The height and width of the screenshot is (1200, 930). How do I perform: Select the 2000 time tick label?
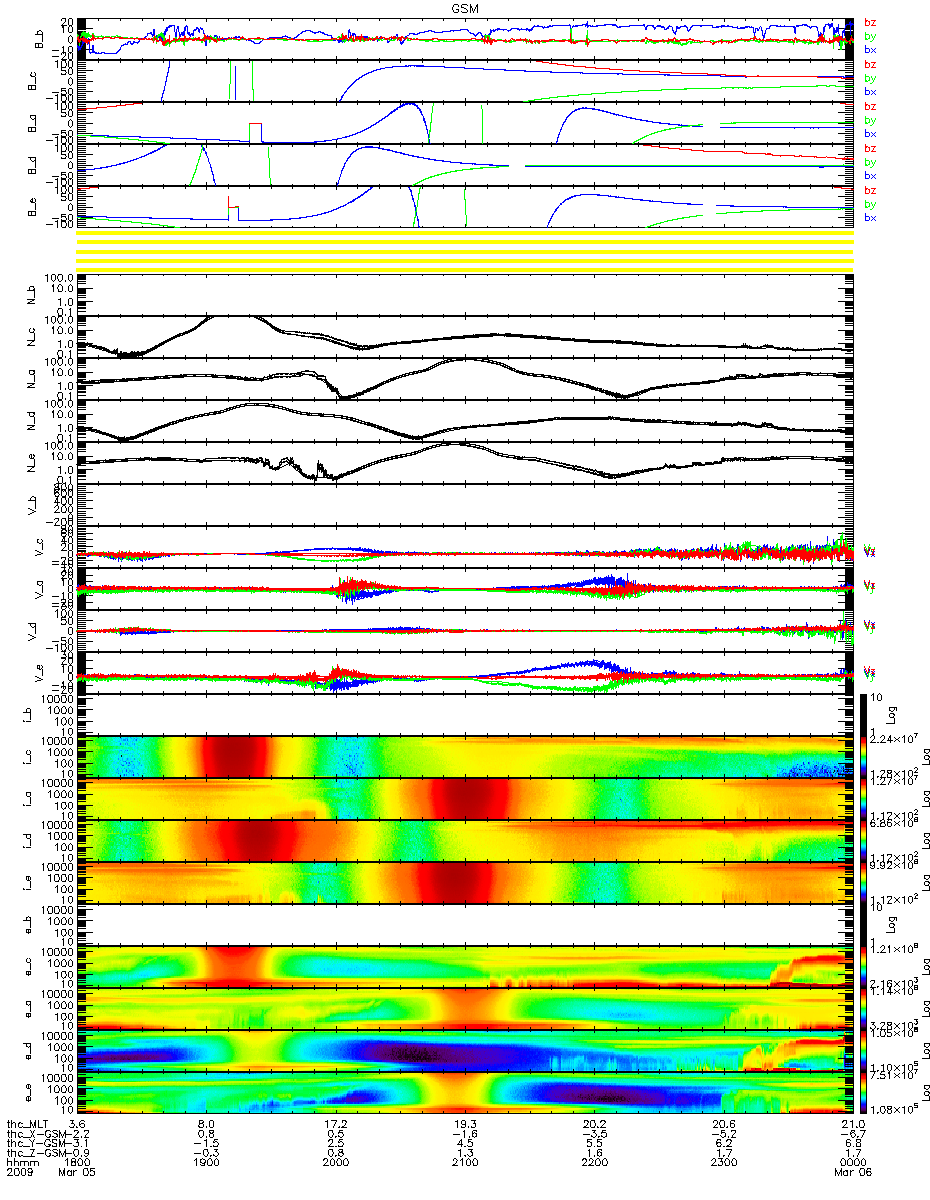click(336, 1162)
